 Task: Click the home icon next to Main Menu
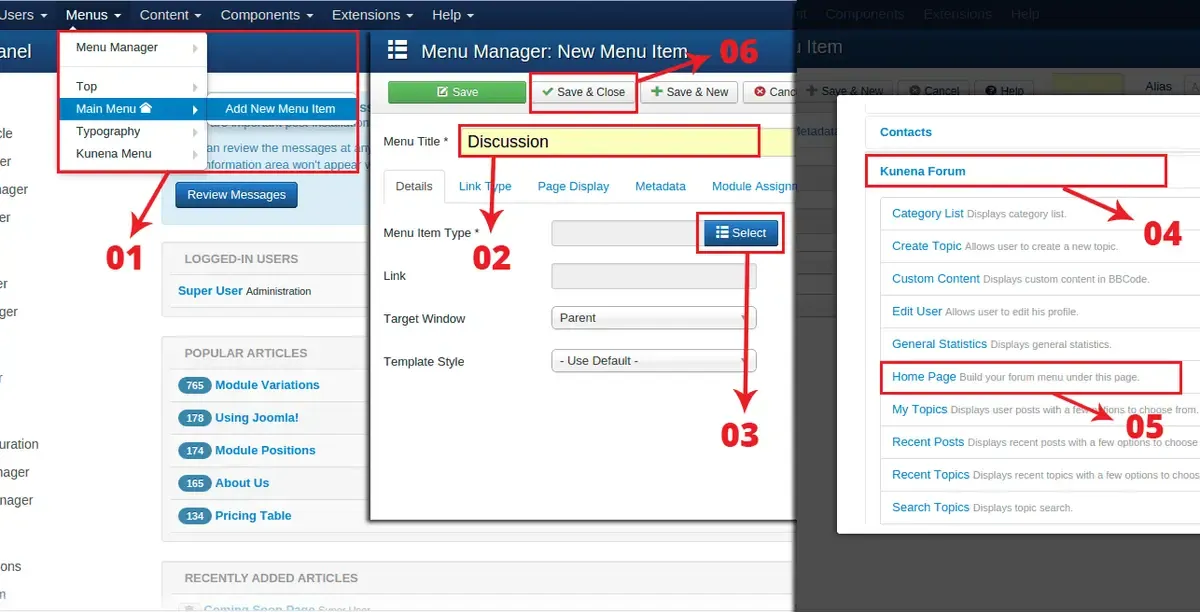click(146, 108)
